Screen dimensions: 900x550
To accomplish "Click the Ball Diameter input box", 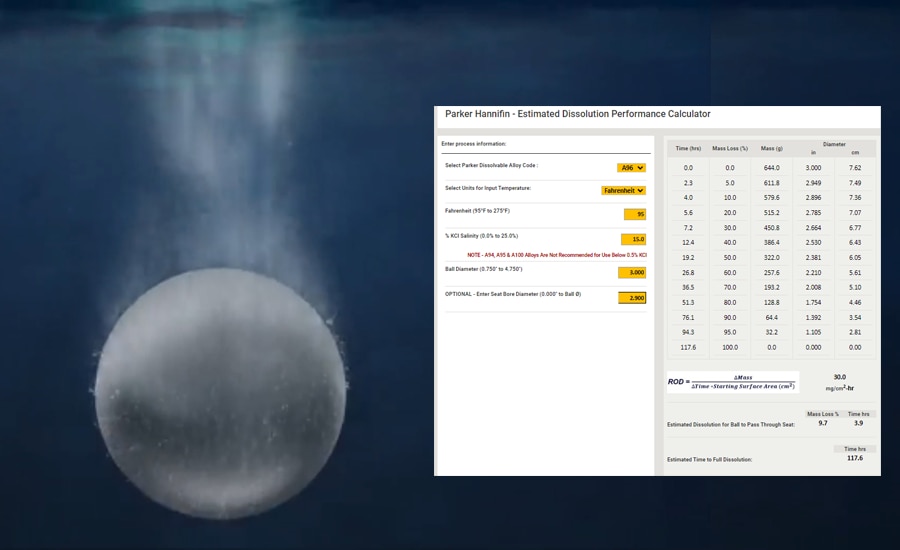I will (x=632, y=272).
